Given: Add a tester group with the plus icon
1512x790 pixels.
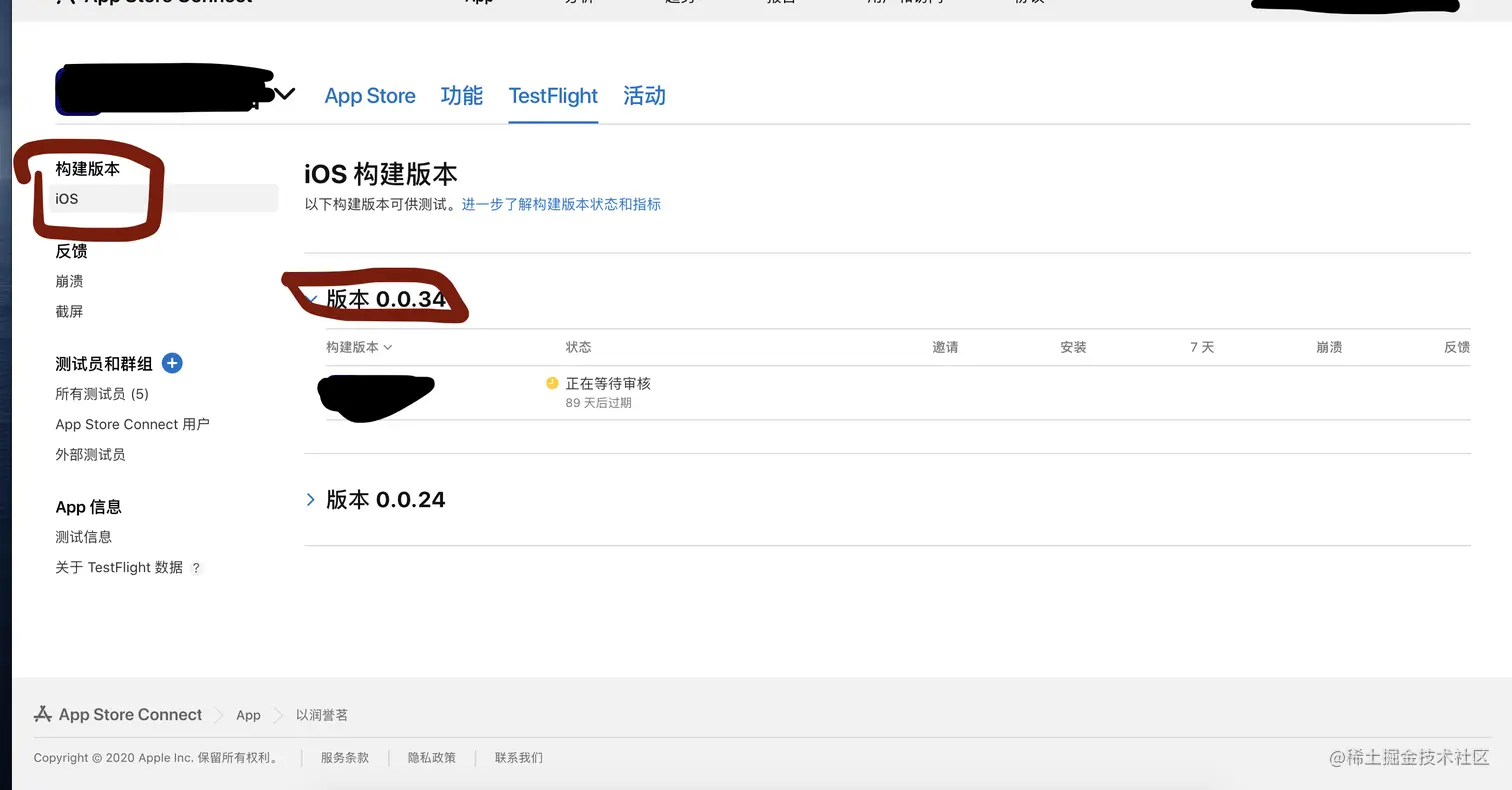Looking at the screenshot, I should tap(172, 363).
